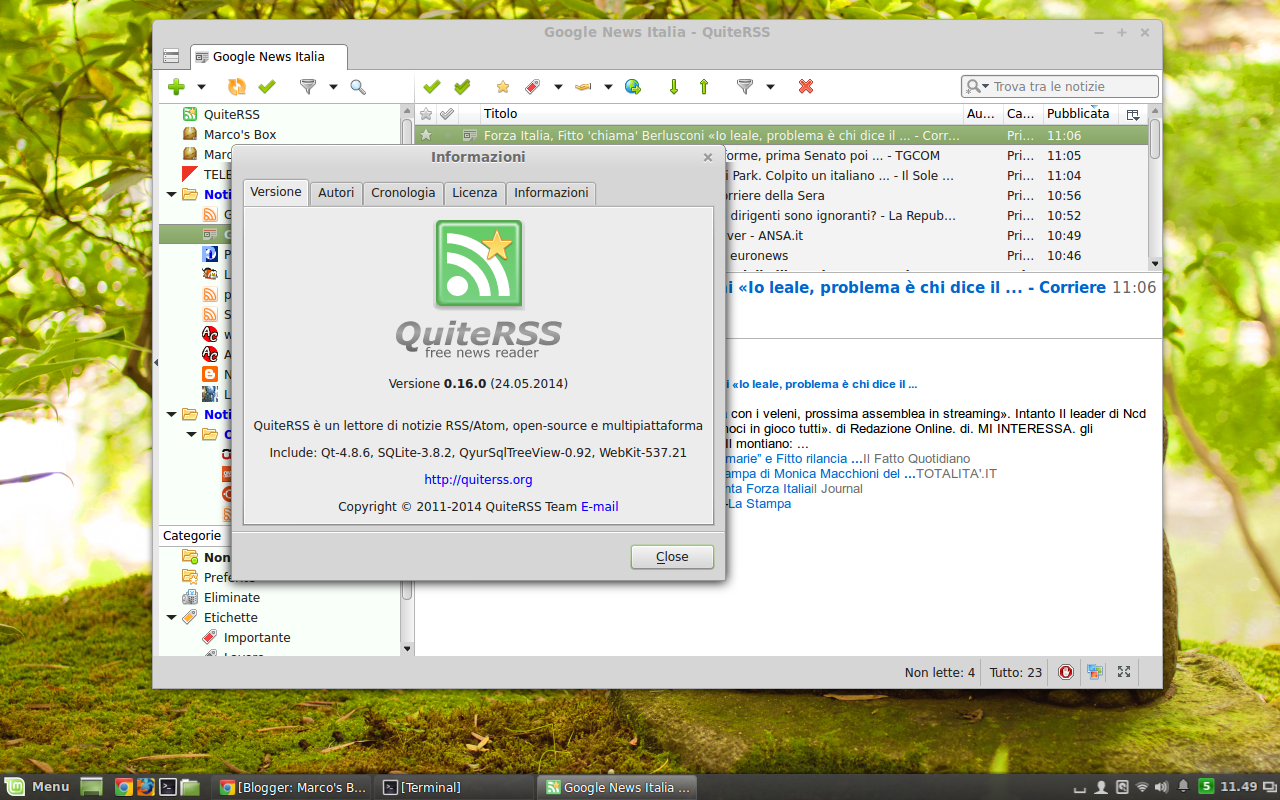Click the column chooser icon in header
The height and width of the screenshot is (800, 1280).
(1133, 114)
